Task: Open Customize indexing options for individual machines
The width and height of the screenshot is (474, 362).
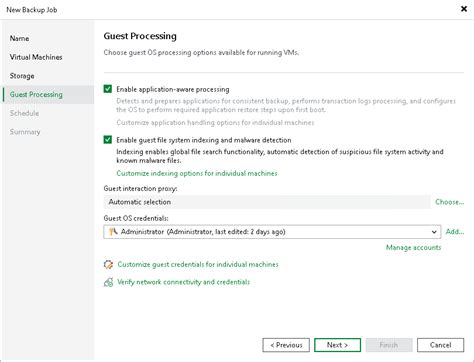Action: [197, 173]
